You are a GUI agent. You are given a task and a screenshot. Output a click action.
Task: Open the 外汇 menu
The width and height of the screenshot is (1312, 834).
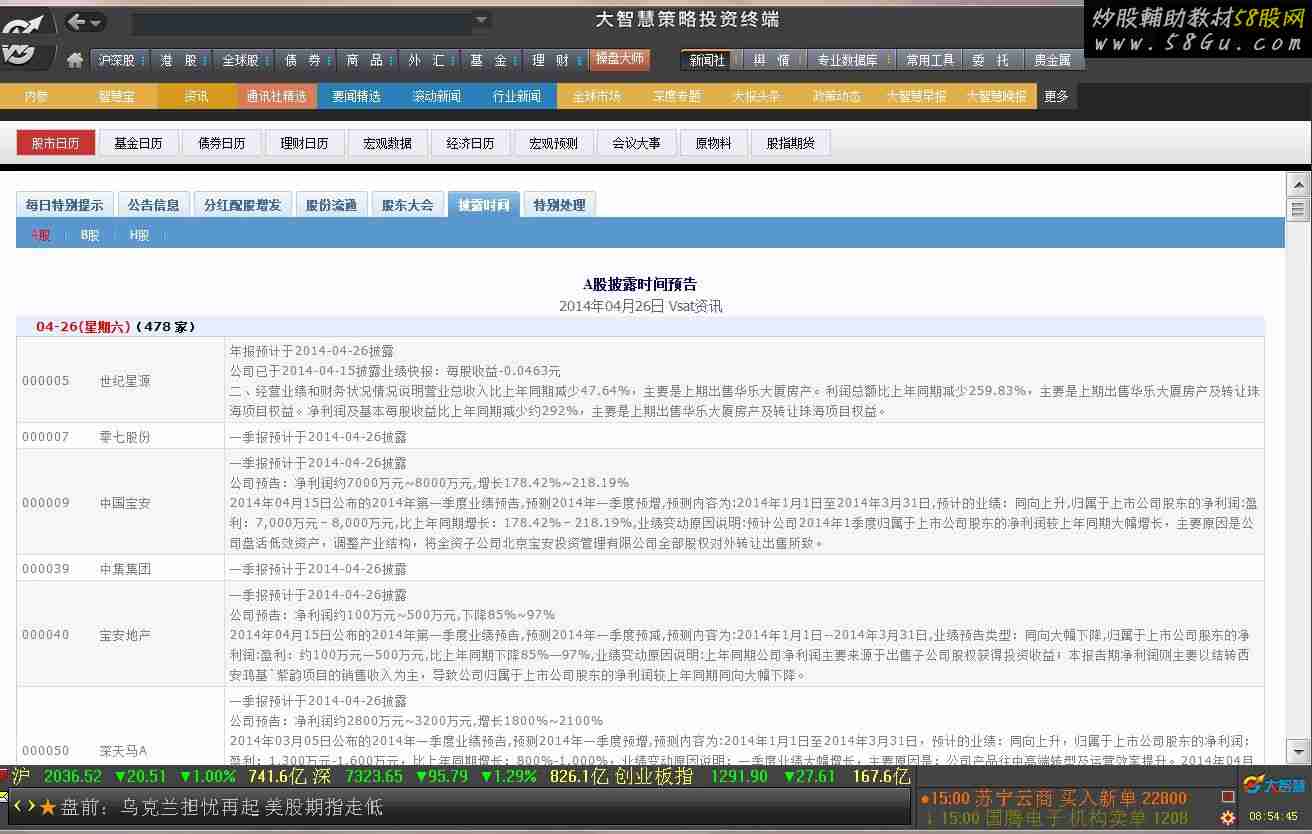(x=429, y=60)
